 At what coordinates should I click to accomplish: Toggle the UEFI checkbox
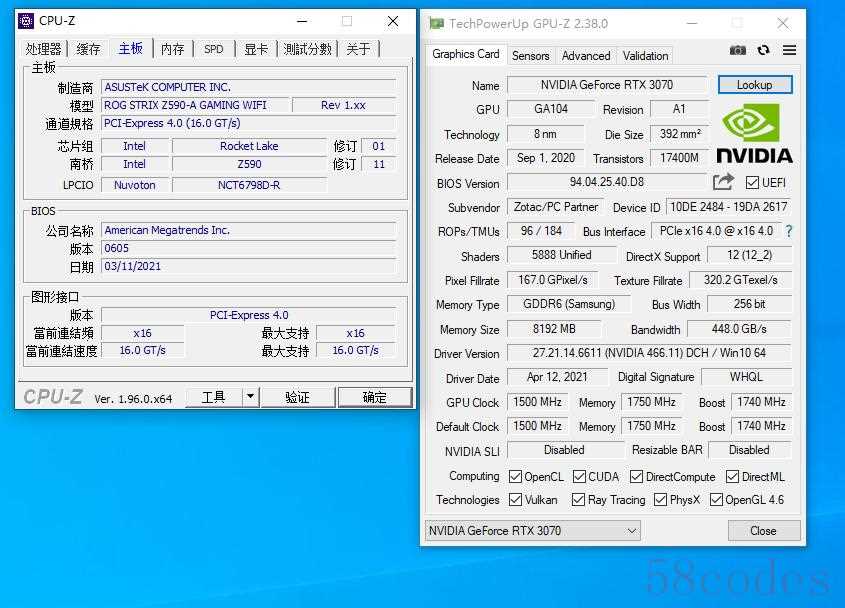(752, 183)
